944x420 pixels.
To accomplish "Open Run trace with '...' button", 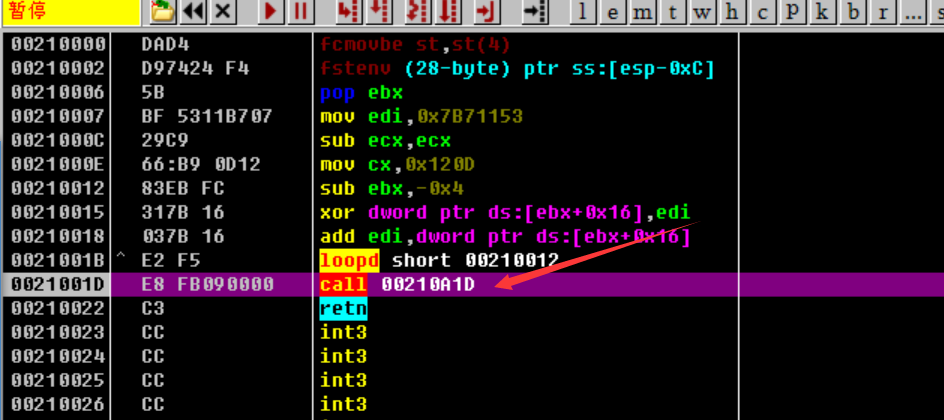I will pos(913,12).
